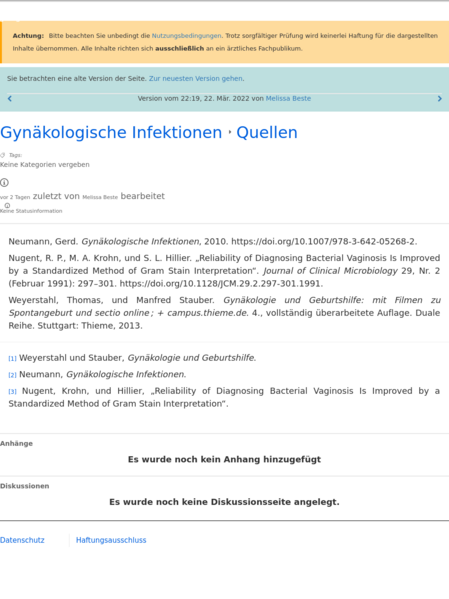449x599 pixels.
Task: Go to previous version arrow
Action: coord(10,99)
